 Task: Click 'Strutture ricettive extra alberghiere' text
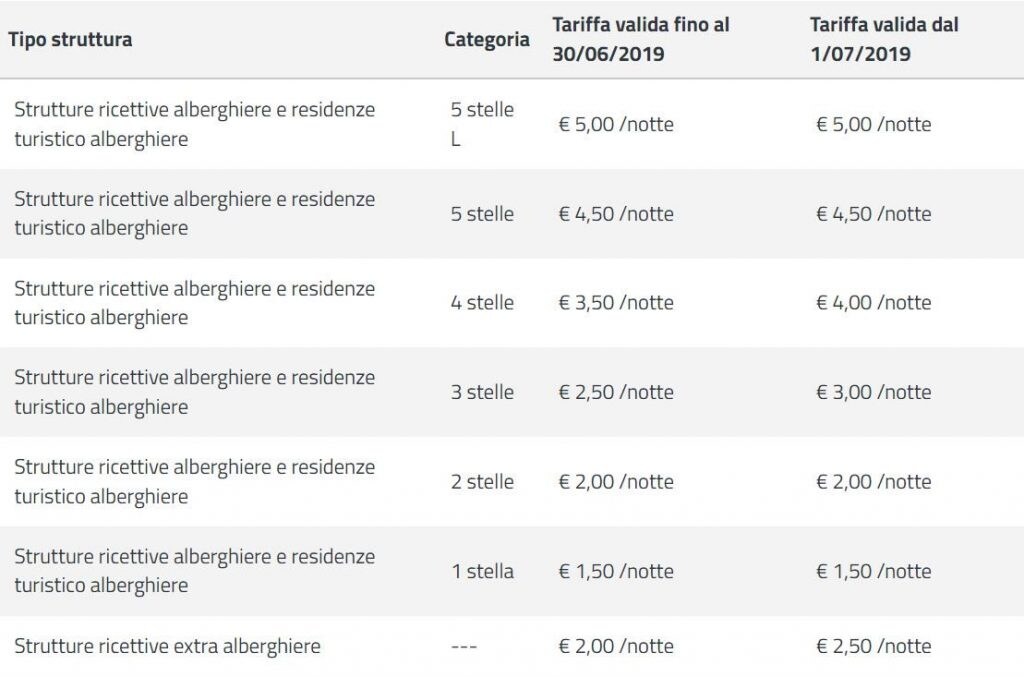click(167, 646)
